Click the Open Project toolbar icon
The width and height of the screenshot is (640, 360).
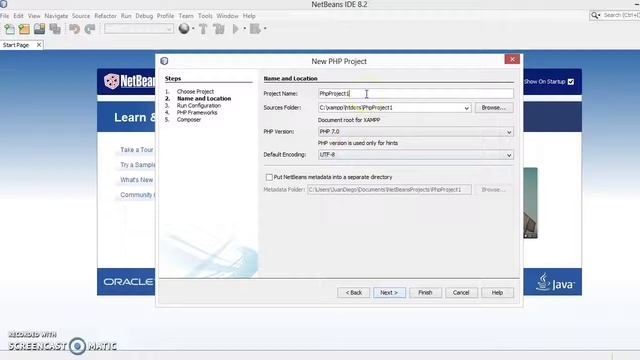point(40,29)
